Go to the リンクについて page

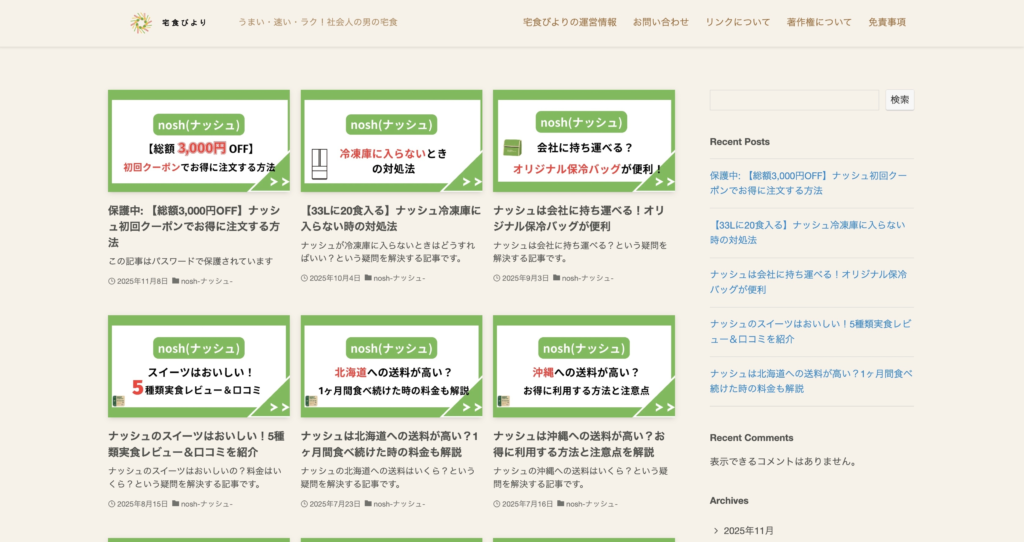(x=737, y=22)
